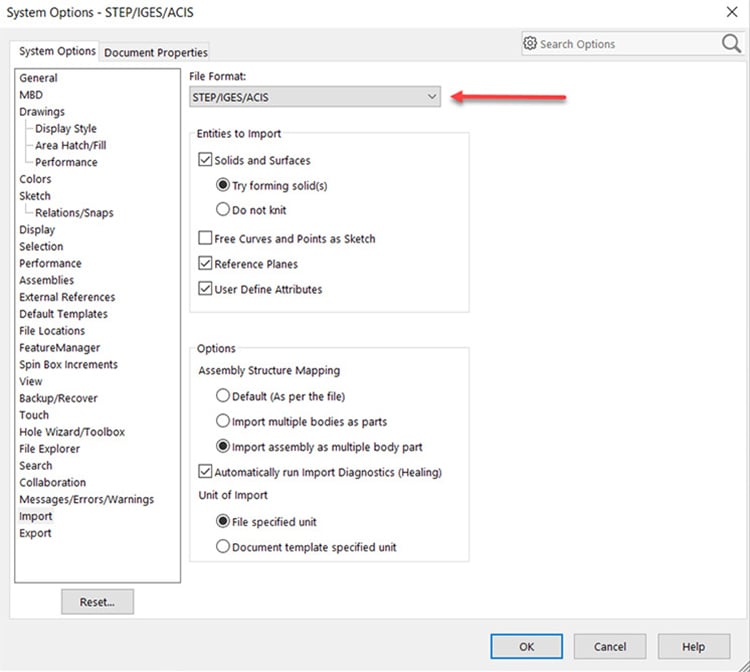
Task: Select Default (As per the file) mapping
Action: point(223,396)
